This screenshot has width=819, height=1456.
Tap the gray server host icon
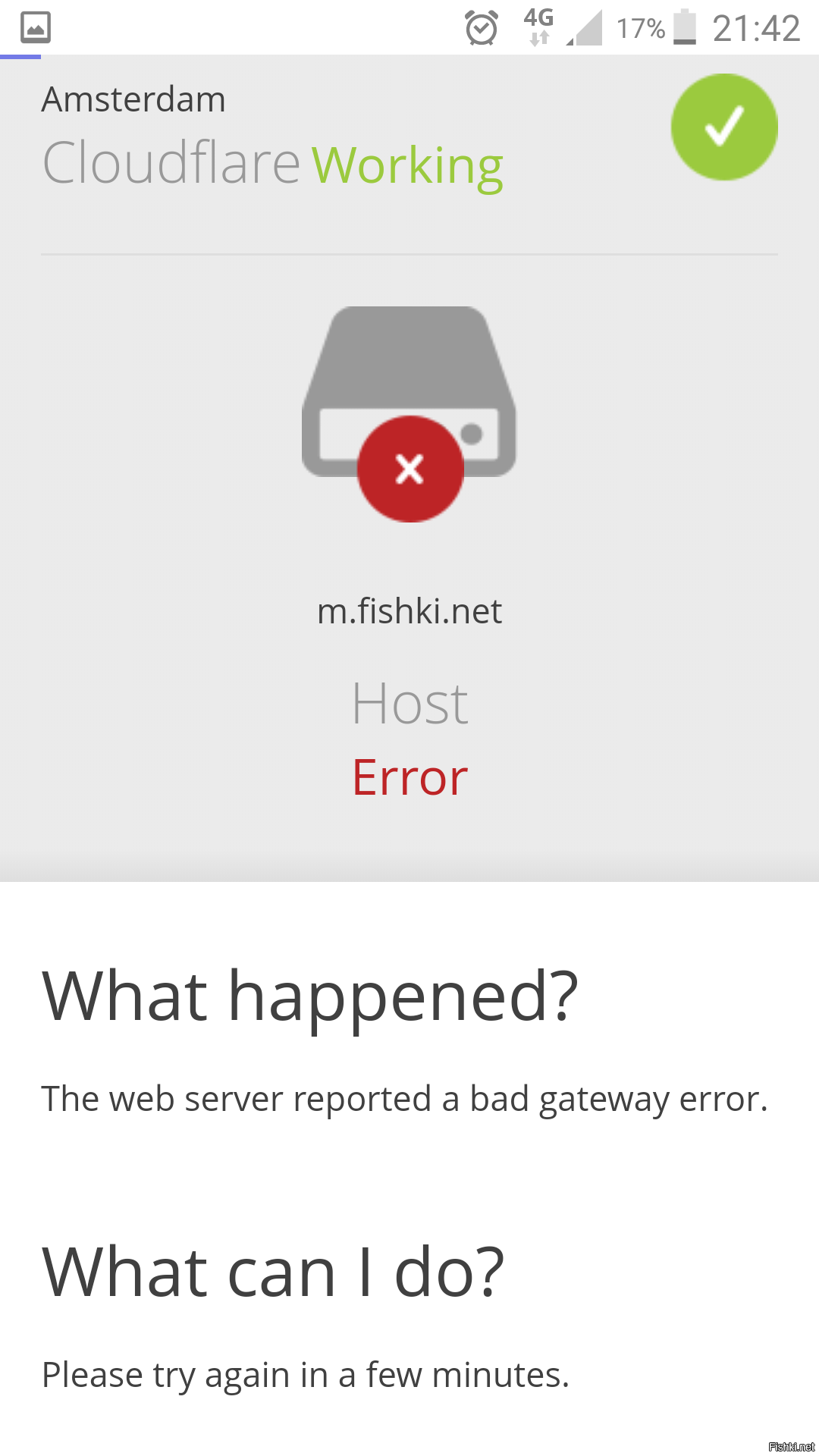point(409,391)
